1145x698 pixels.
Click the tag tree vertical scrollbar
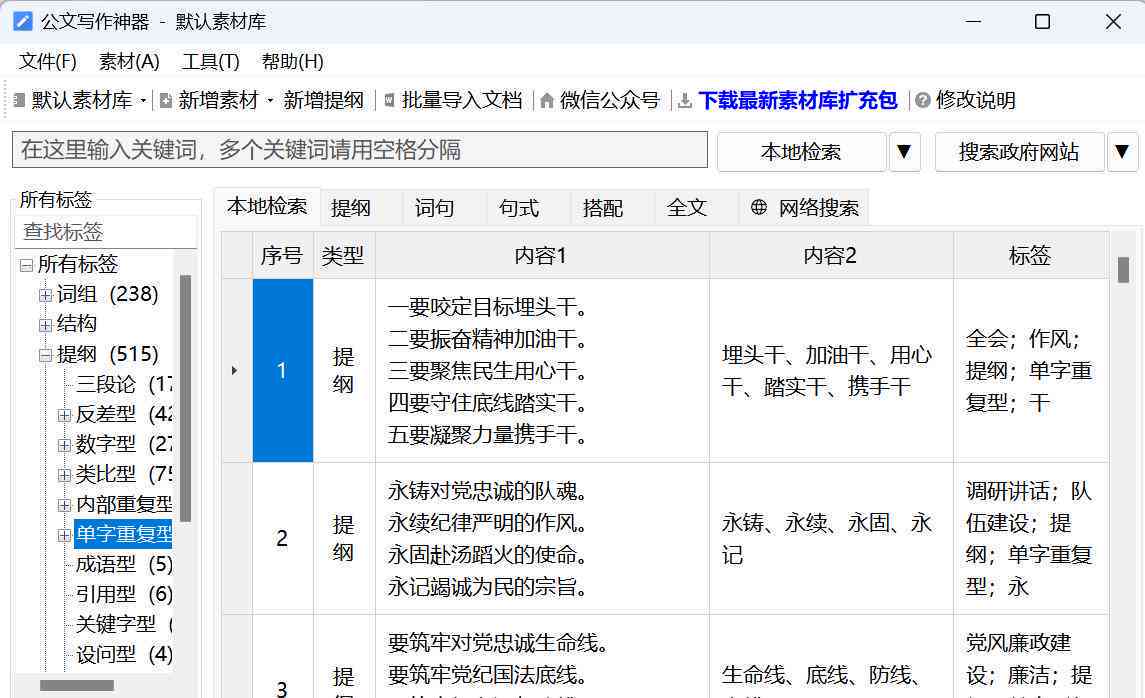coord(185,398)
